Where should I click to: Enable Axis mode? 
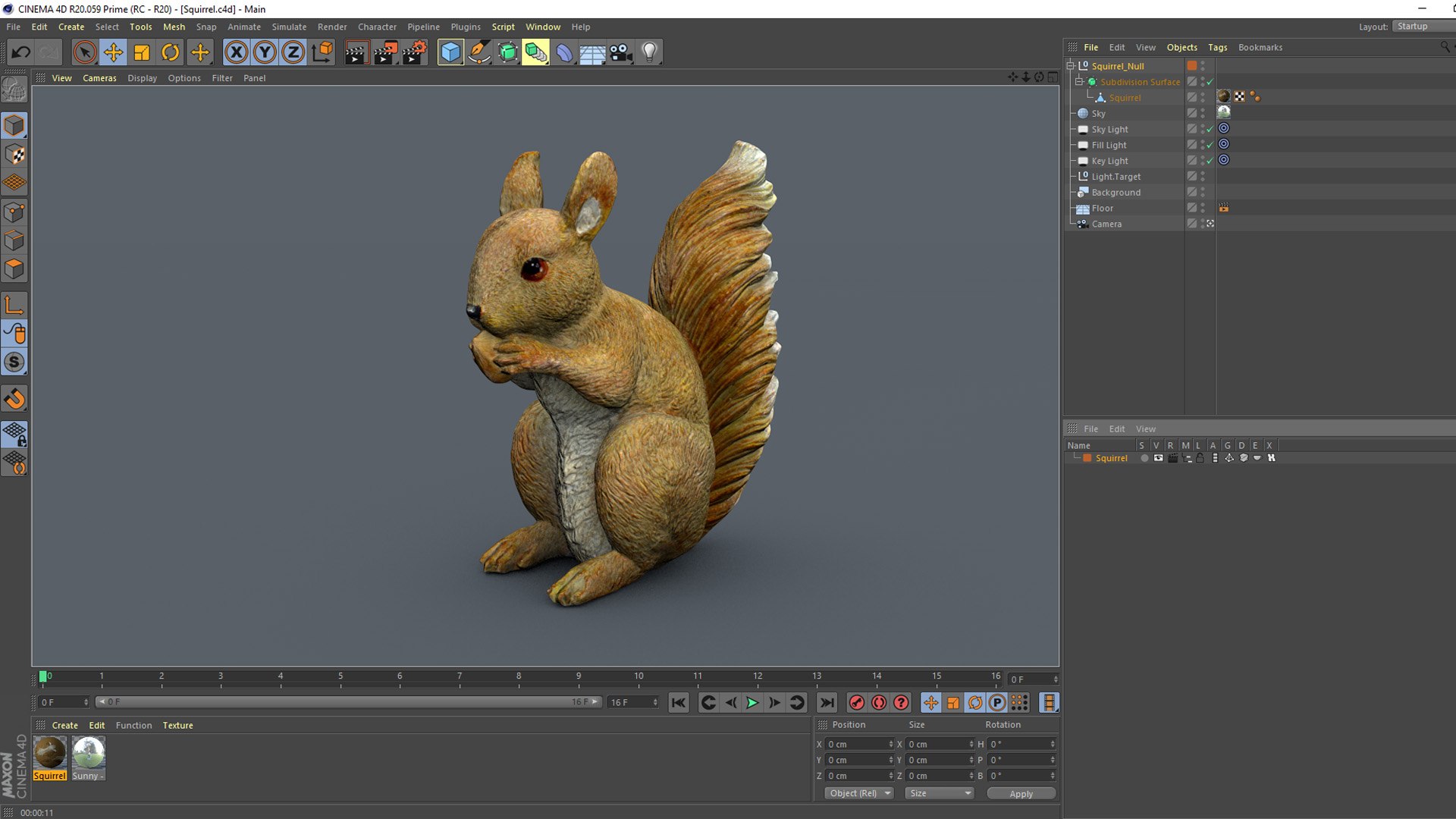[14, 305]
